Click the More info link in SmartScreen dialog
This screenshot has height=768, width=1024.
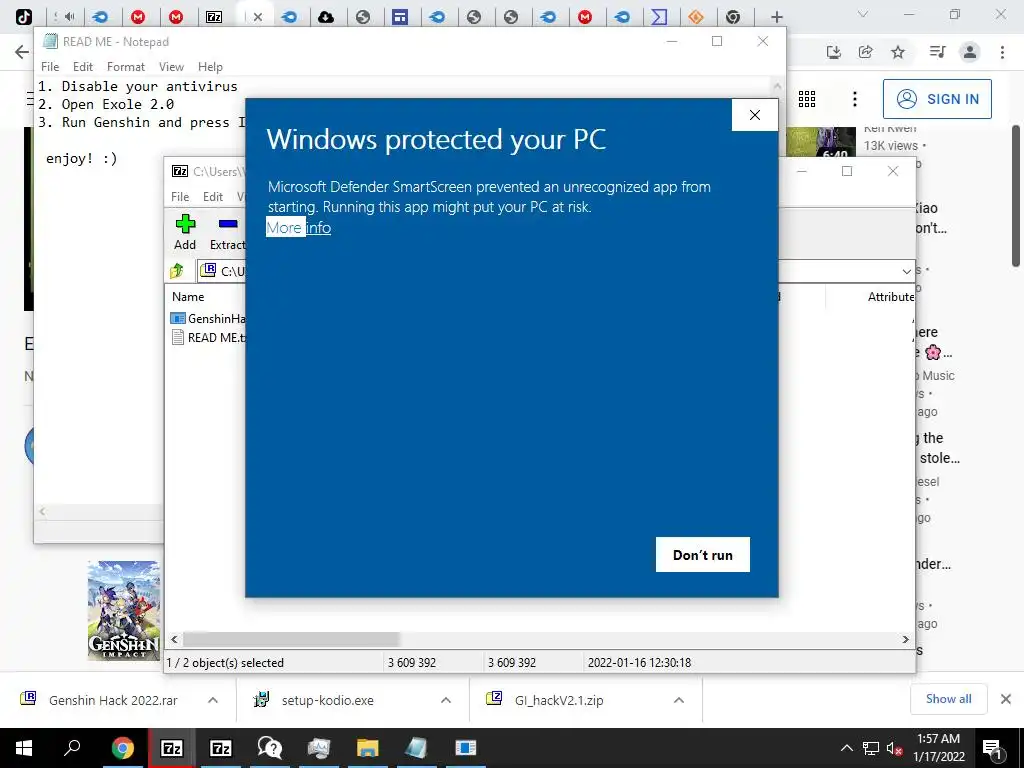(298, 227)
